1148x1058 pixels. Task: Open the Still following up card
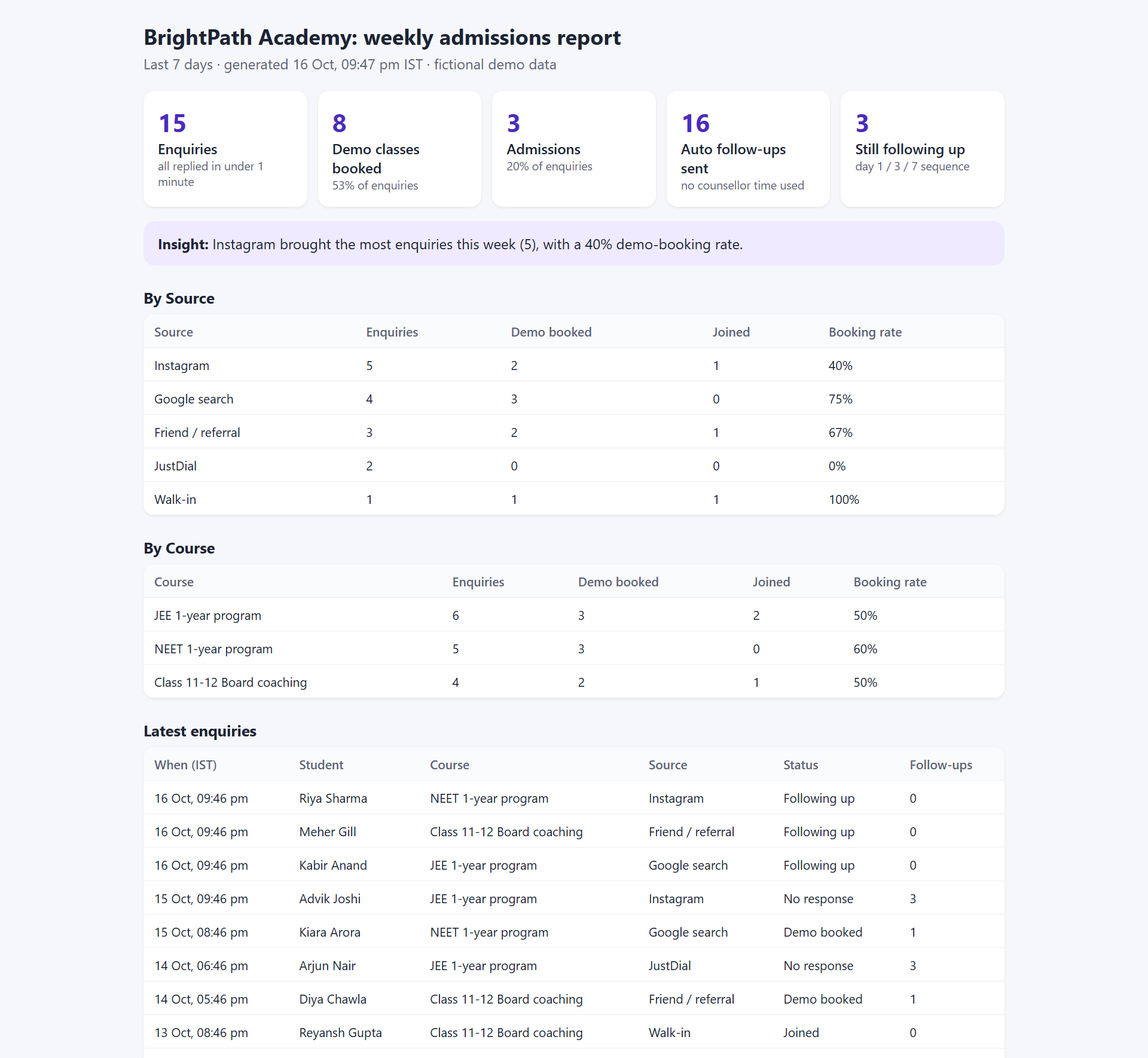(x=923, y=149)
